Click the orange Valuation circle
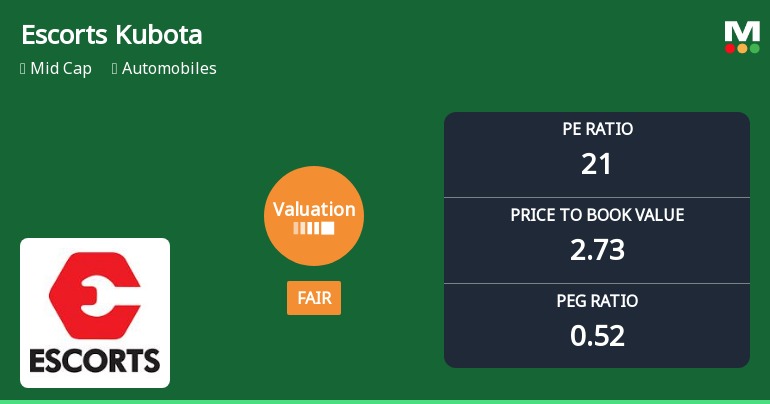 (x=314, y=215)
